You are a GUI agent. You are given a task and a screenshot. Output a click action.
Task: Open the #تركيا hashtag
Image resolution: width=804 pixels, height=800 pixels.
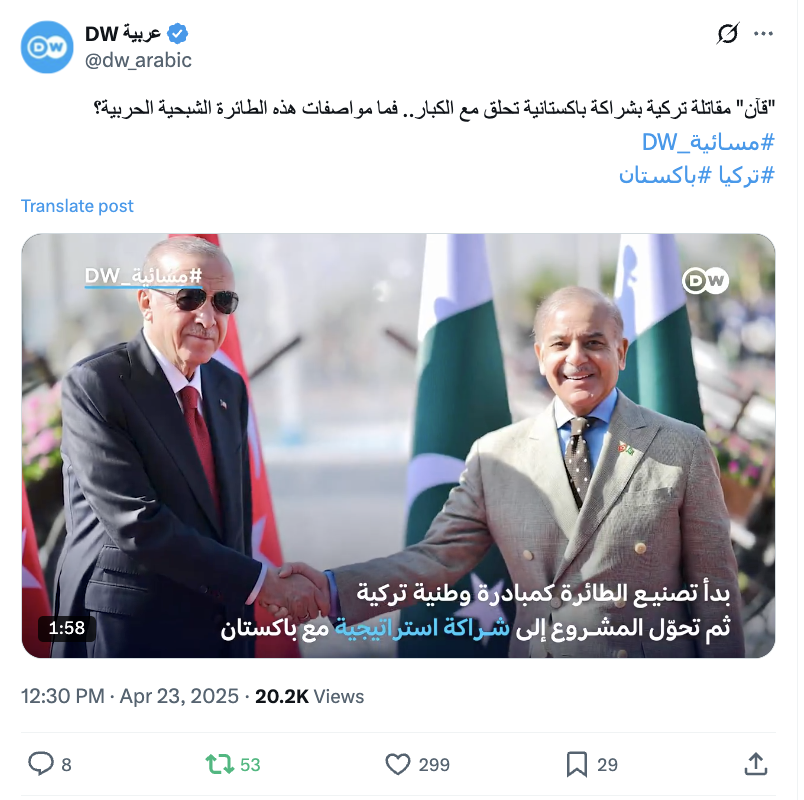[746, 175]
